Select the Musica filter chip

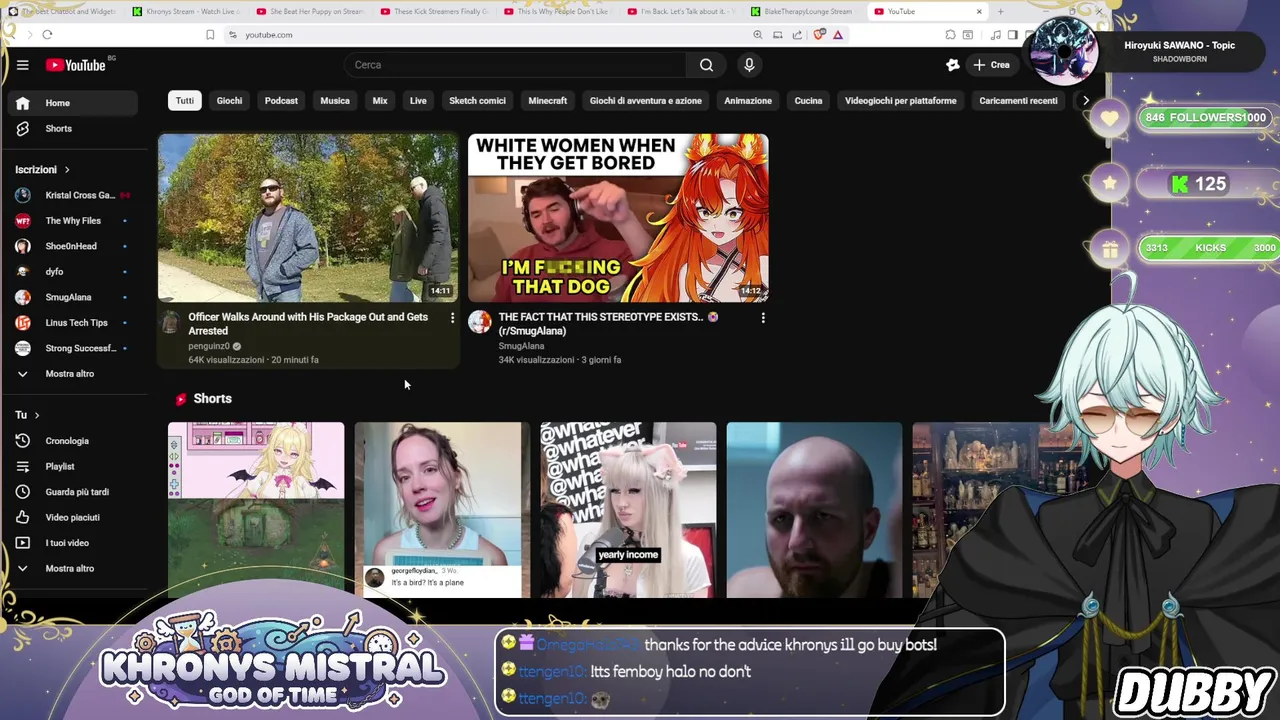[335, 100]
